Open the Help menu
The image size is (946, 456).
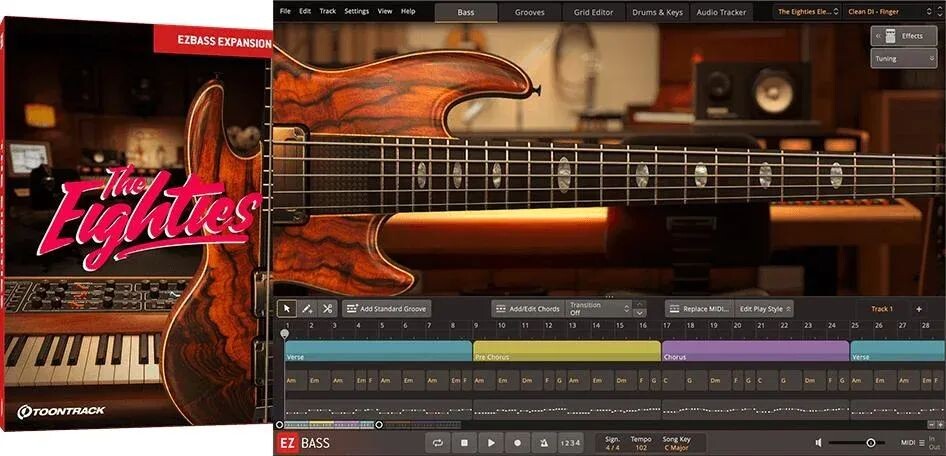(x=408, y=11)
